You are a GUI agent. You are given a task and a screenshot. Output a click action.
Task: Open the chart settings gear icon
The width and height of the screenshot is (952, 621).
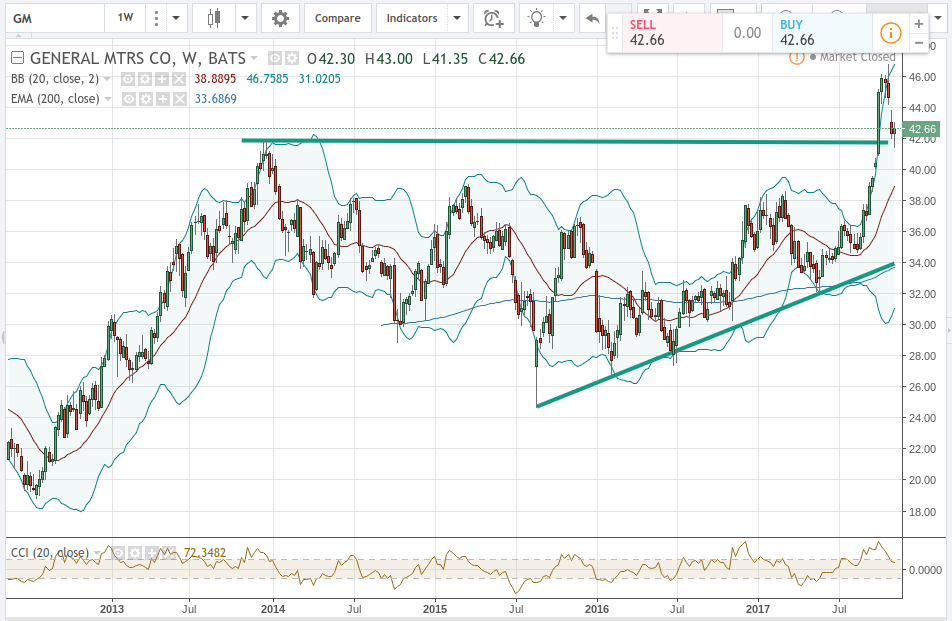coord(280,18)
